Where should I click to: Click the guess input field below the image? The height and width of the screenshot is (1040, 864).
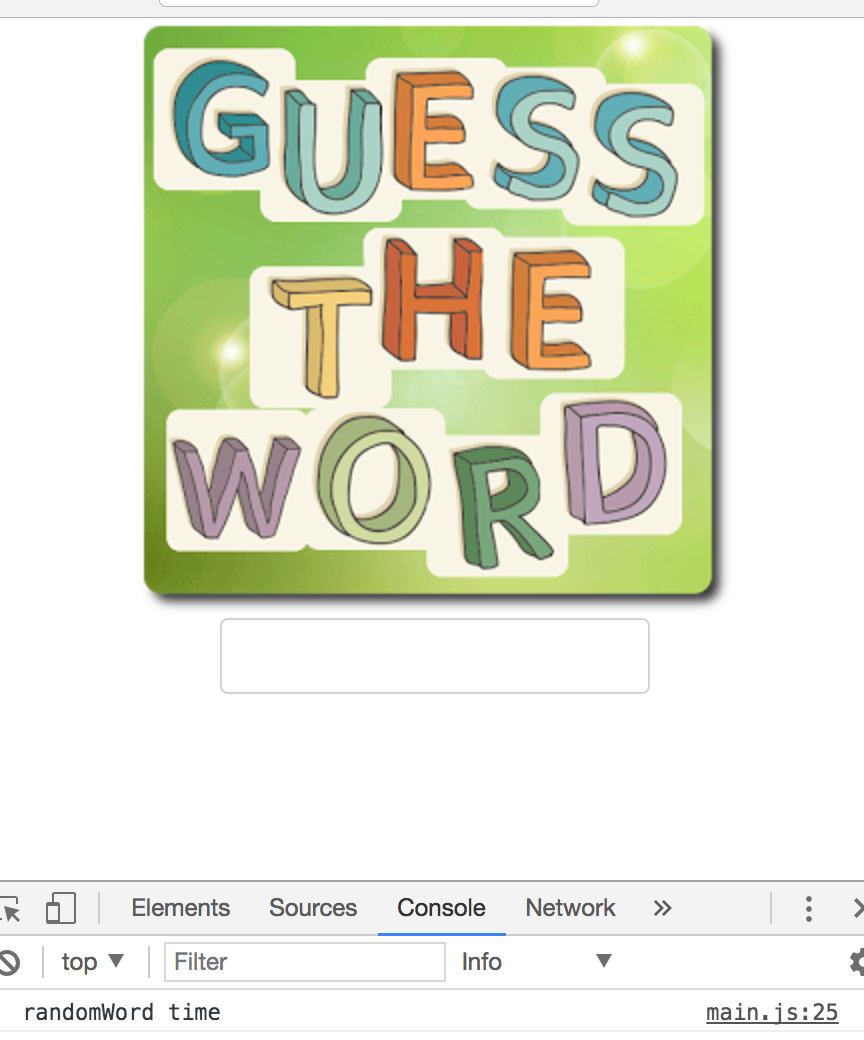point(434,656)
